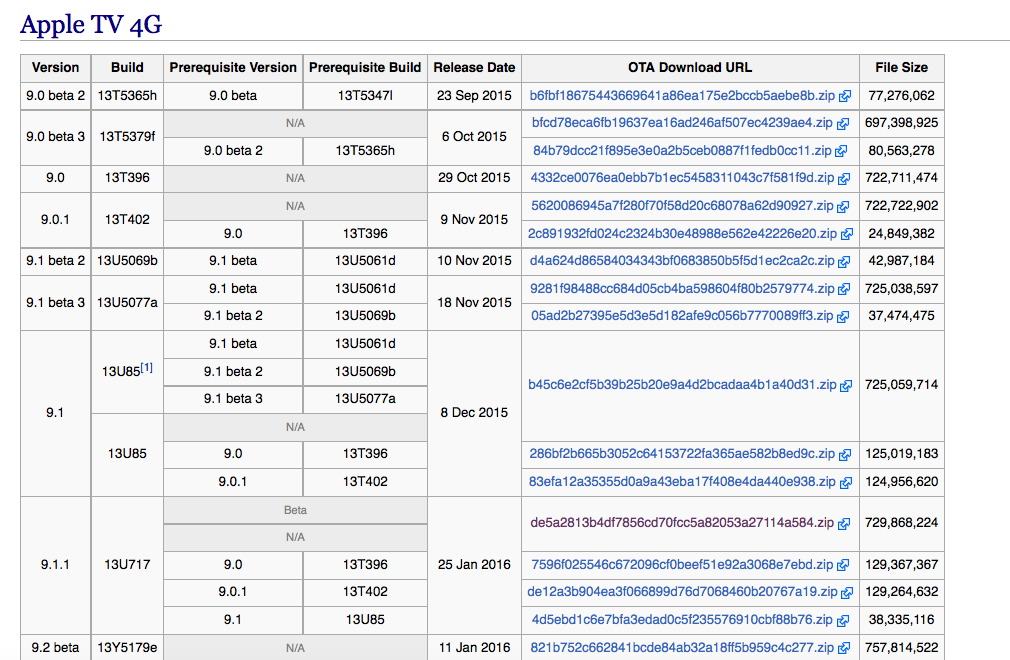Download the 4d5ebd1c6e7b zip file link

pyautogui.click(x=682, y=619)
